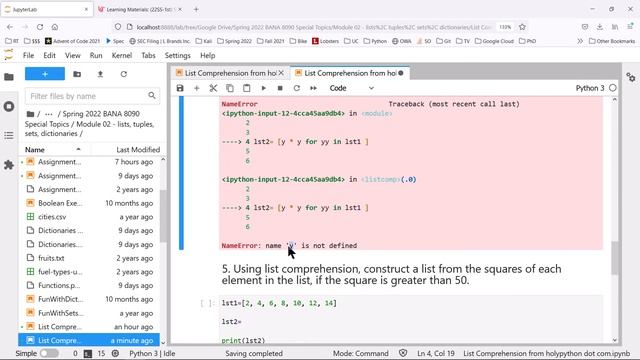Create a new folder in file browser

point(77,74)
